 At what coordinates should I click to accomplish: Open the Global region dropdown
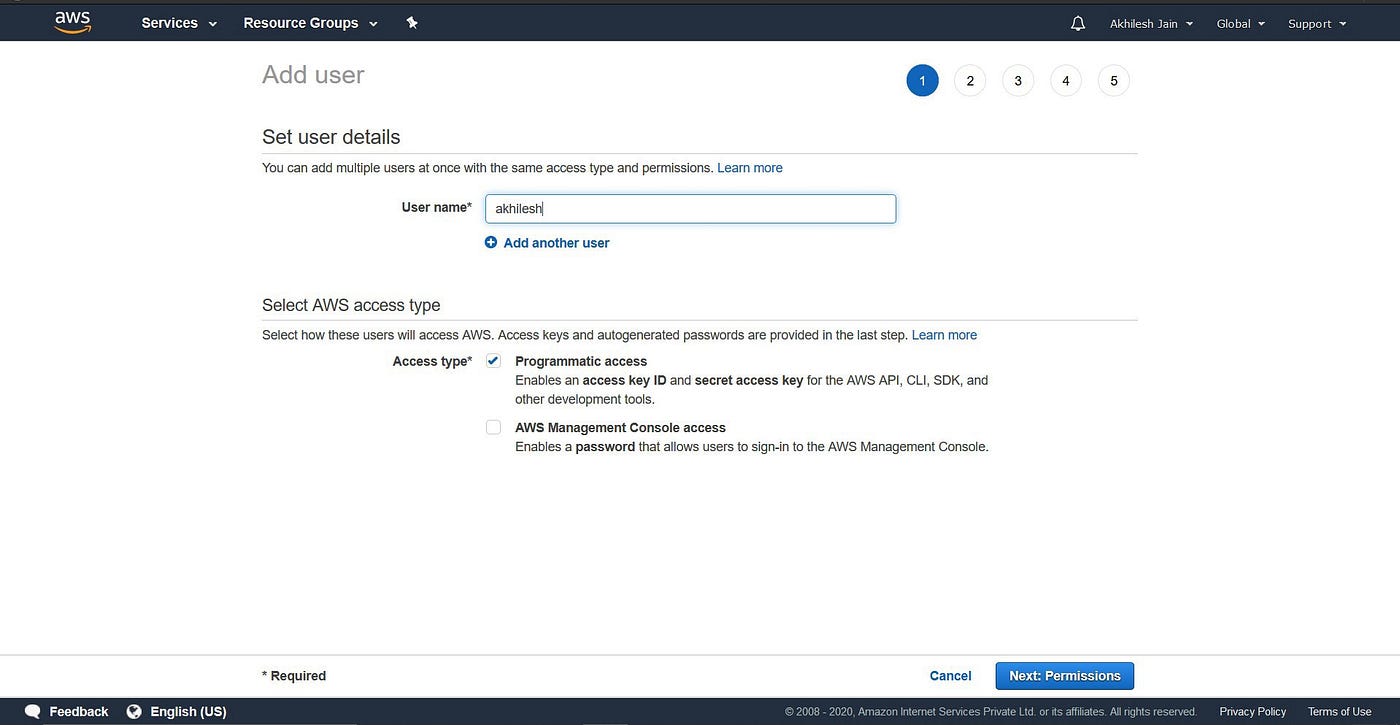click(x=1241, y=24)
